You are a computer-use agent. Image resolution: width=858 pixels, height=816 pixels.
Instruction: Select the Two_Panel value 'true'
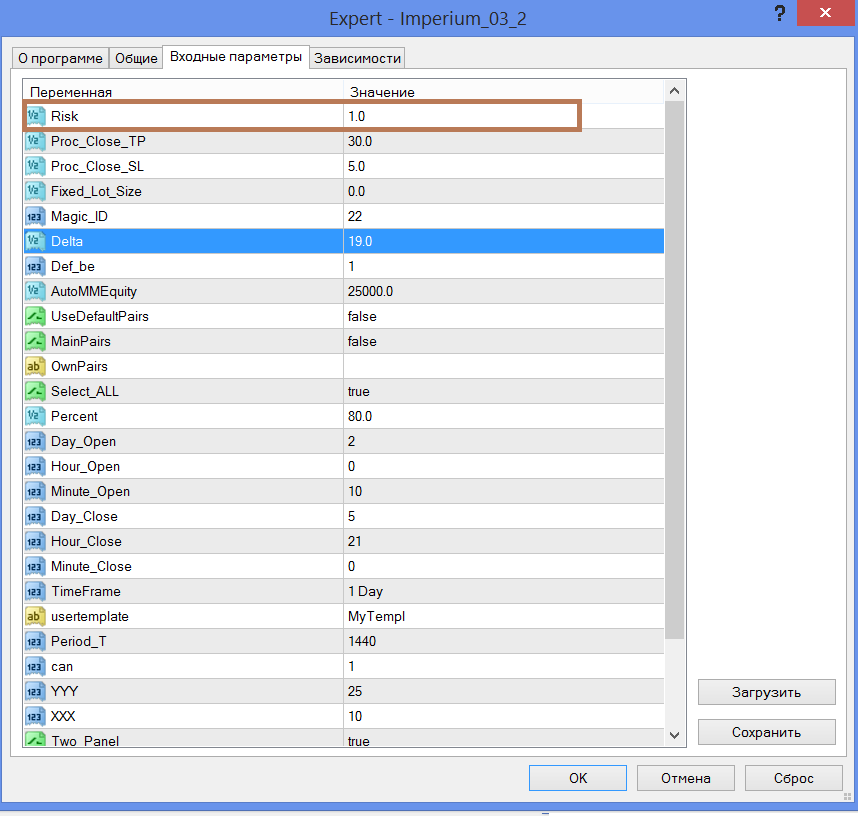358,741
